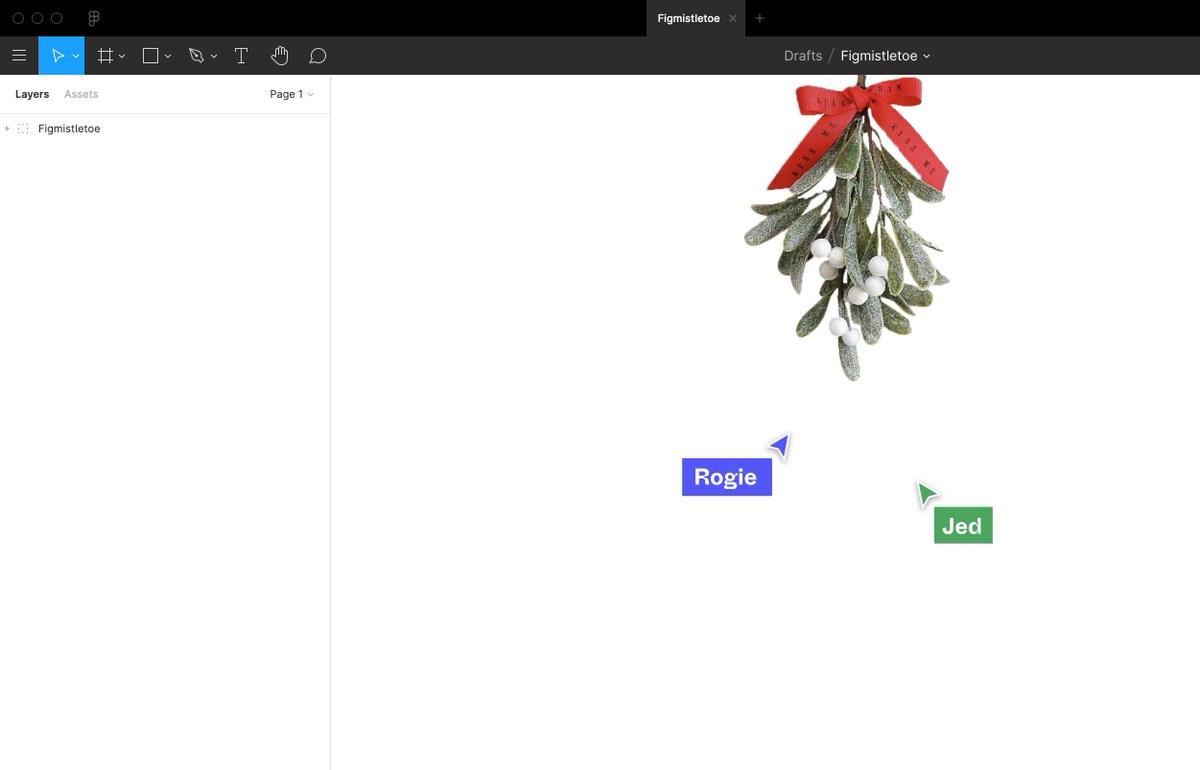Switch to the Assets tab

(81, 94)
